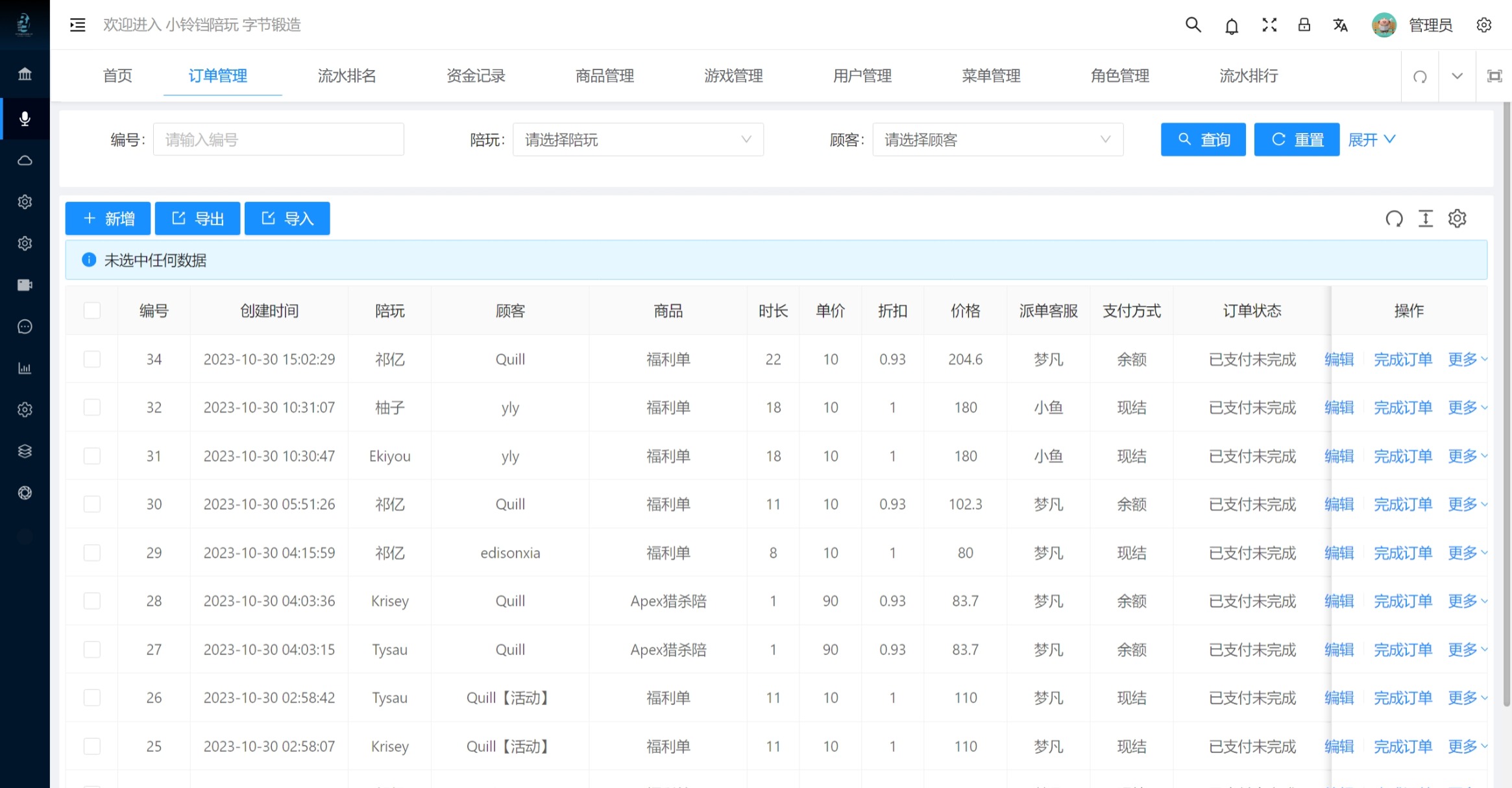Switch to the 首页 tab

tap(117, 76)
